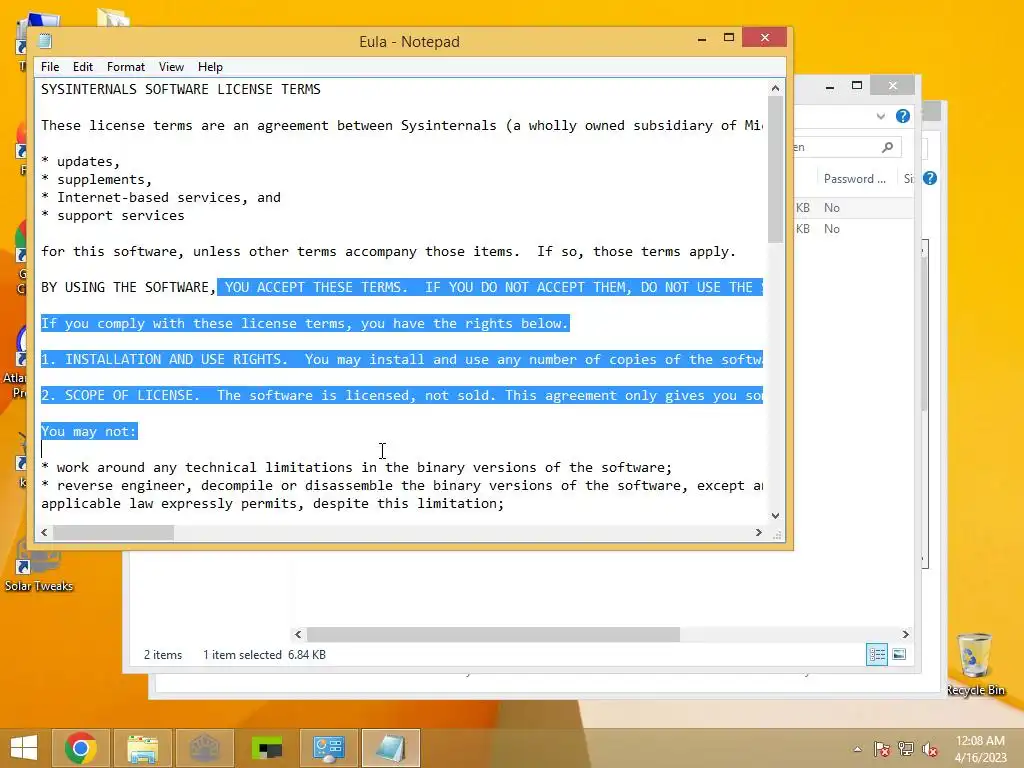Viewport: 1024px width, 768px height.
Task: Open the Control Panel taskbar icon
Action: click(x=328, y=748)
